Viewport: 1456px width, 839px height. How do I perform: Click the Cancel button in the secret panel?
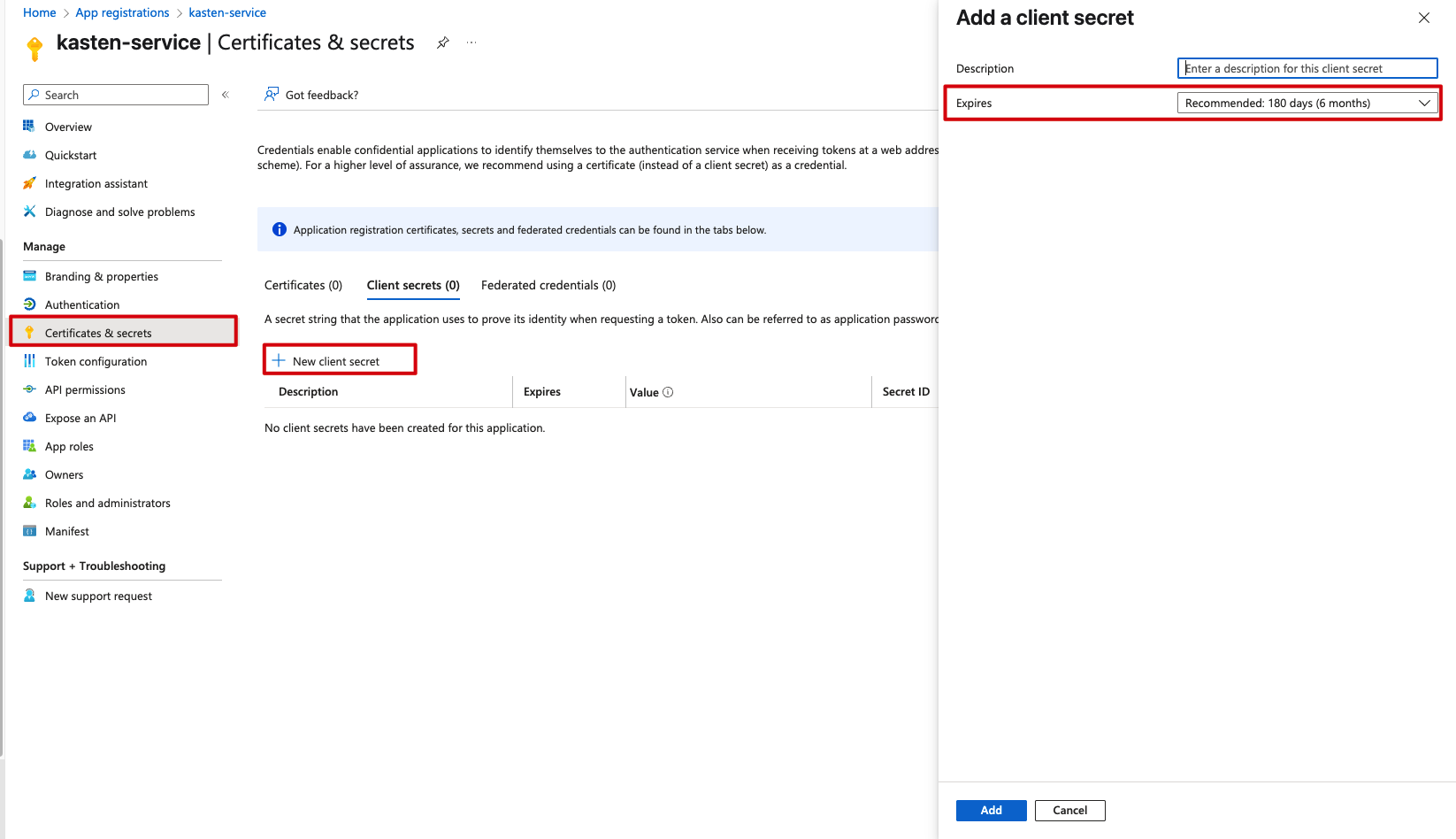tap(1069, 810)
